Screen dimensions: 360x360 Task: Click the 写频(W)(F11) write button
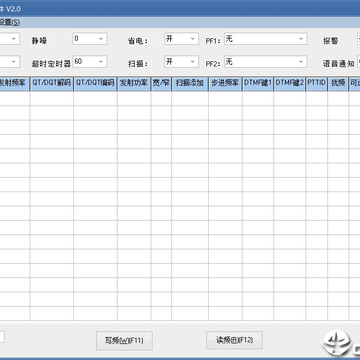(124, 340)
